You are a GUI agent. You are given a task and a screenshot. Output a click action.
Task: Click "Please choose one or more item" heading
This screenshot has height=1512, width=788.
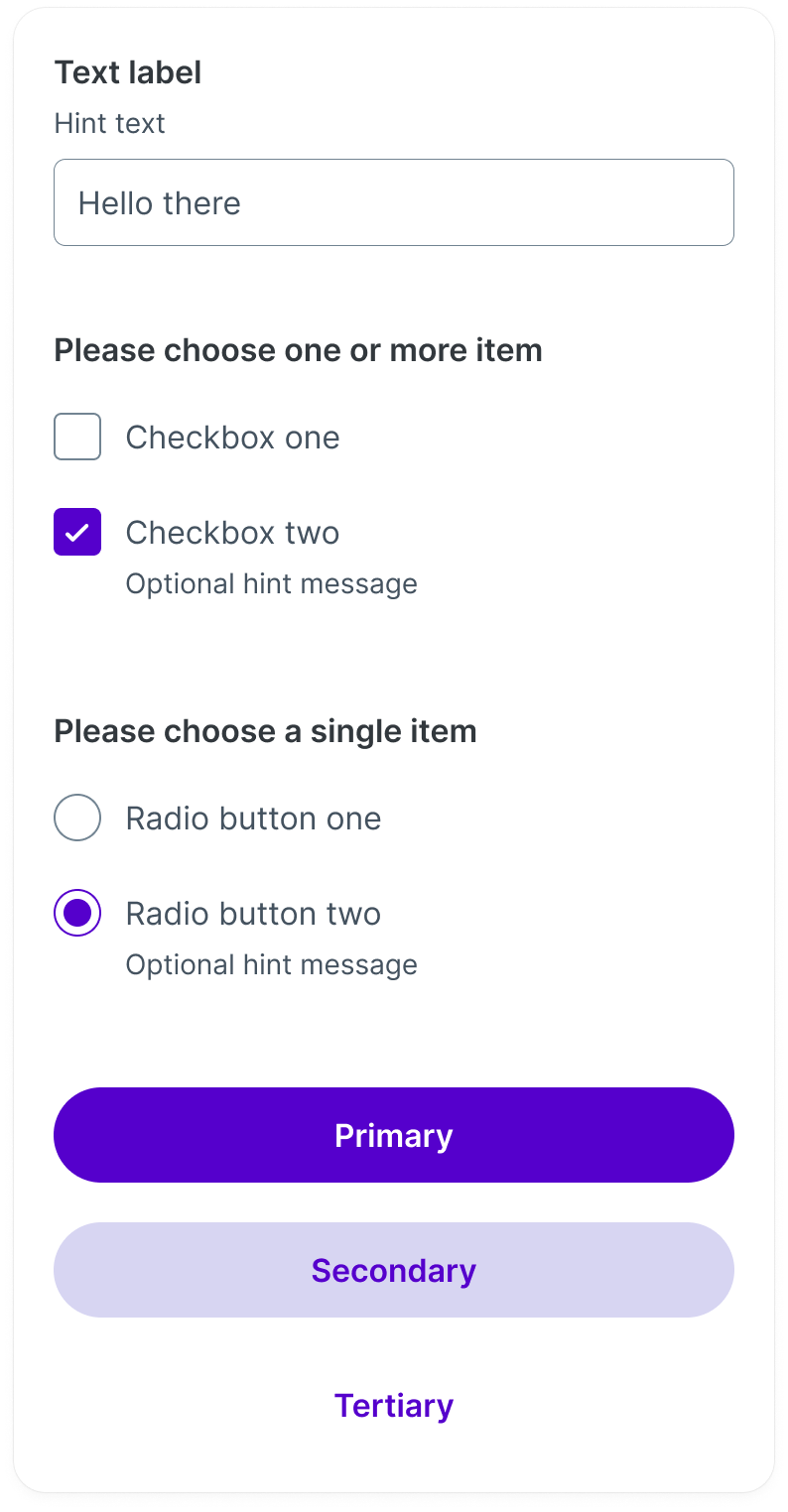tap(298, 350)
